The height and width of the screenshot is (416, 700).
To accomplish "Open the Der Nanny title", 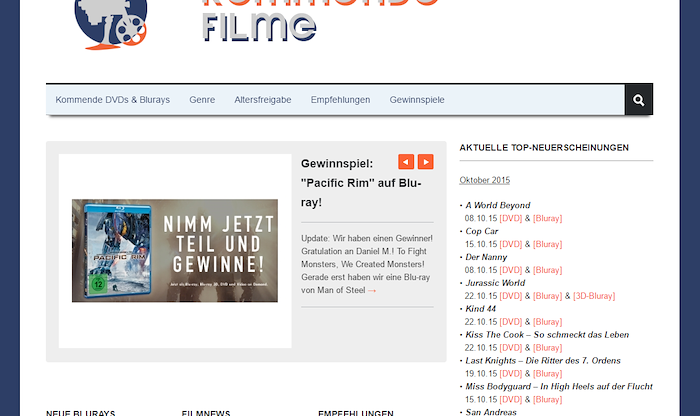I will 486,257.
